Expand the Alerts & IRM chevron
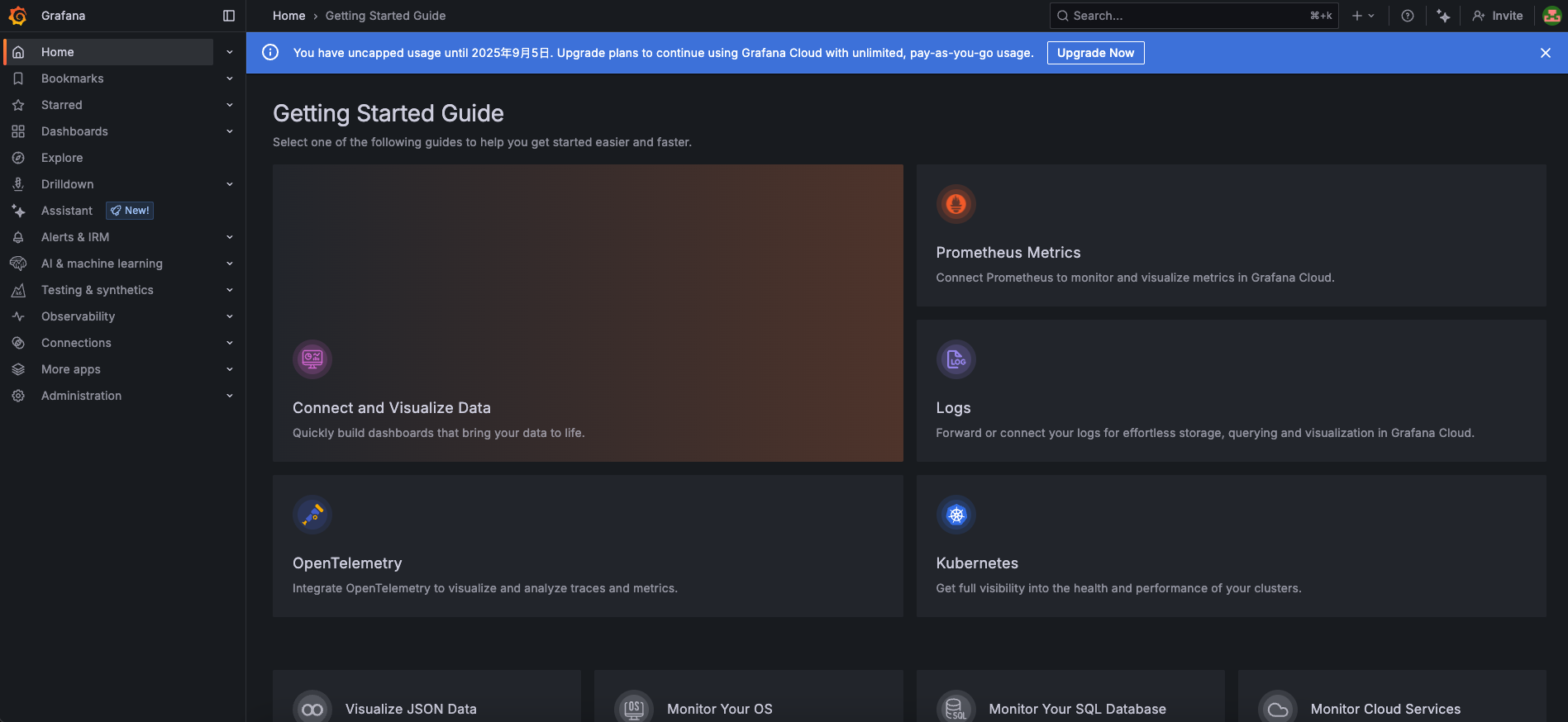This screenshot has width=1568, height=722. click(230, 237)
